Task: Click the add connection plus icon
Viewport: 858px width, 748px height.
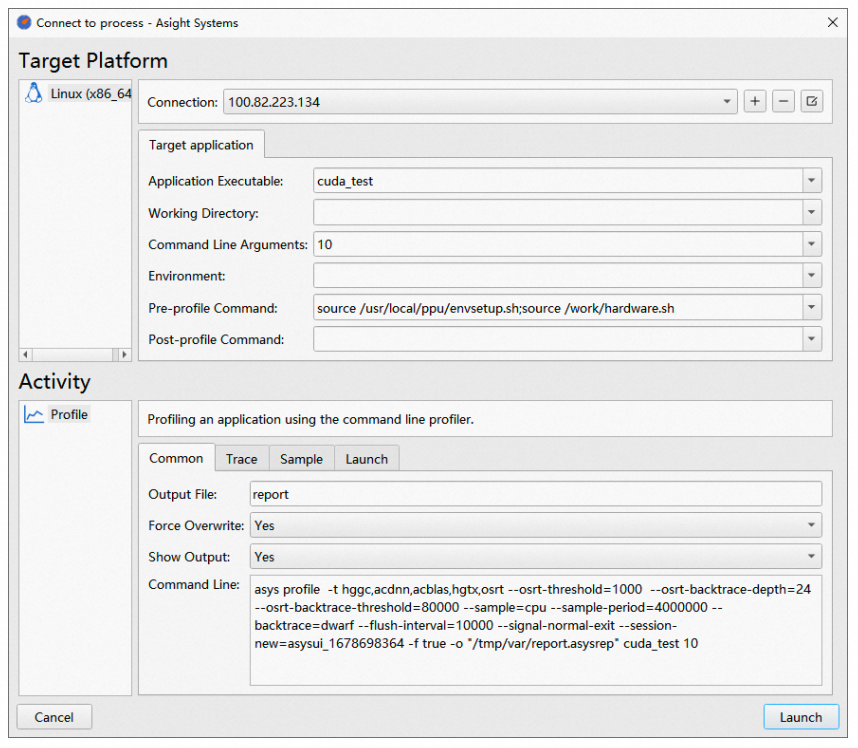Action: pyautogui.click(x=755, y=102)
